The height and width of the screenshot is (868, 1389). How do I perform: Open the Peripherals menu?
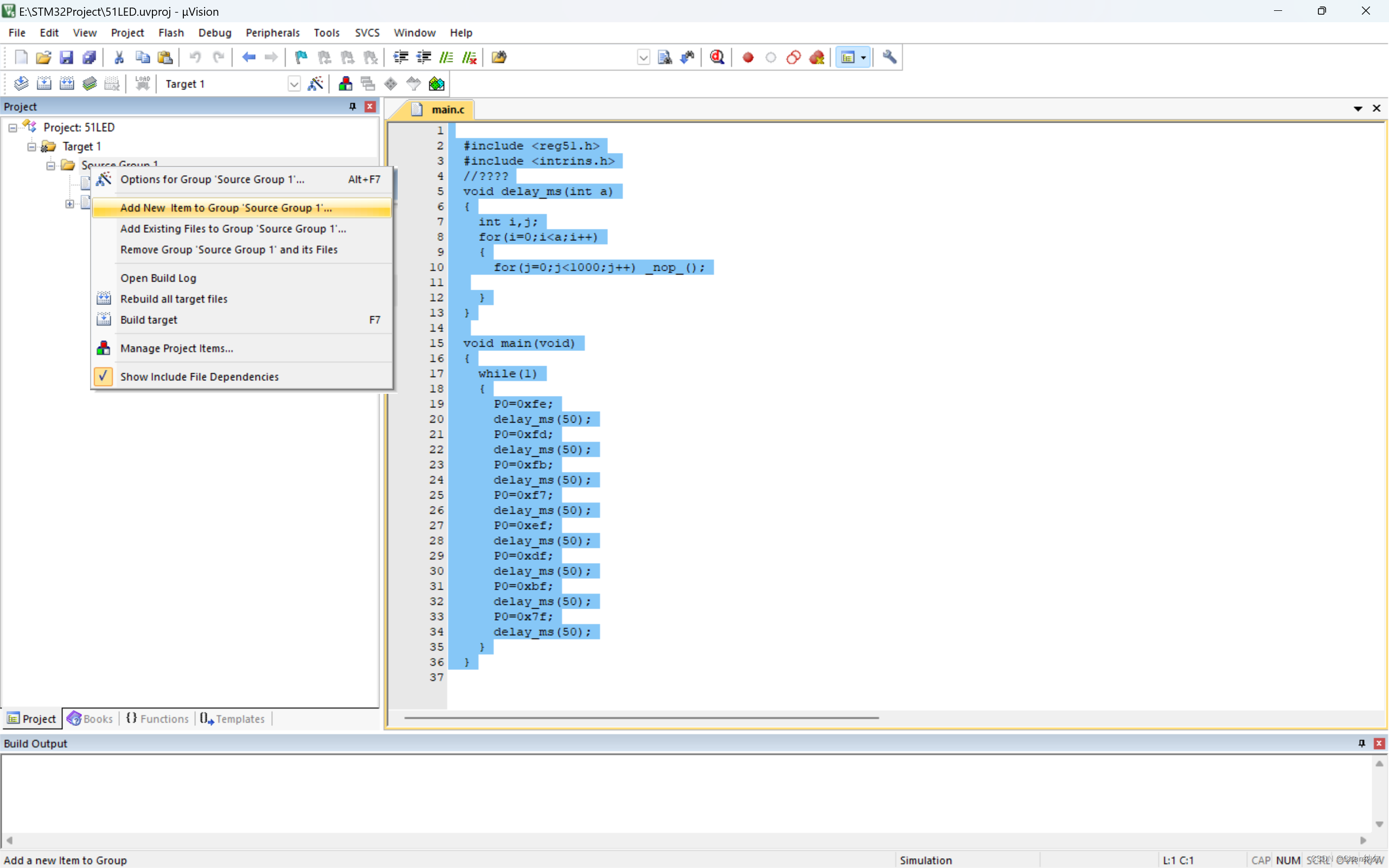272,33
